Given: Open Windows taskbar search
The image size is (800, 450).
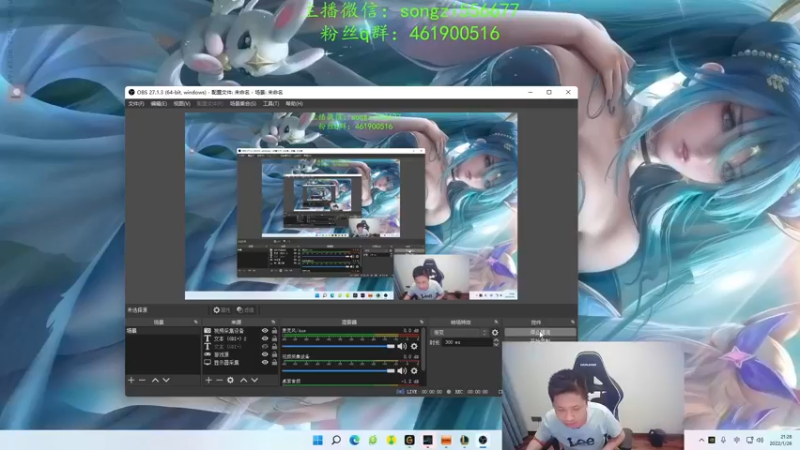Looking at the screenshot, I should coord(336,440).
